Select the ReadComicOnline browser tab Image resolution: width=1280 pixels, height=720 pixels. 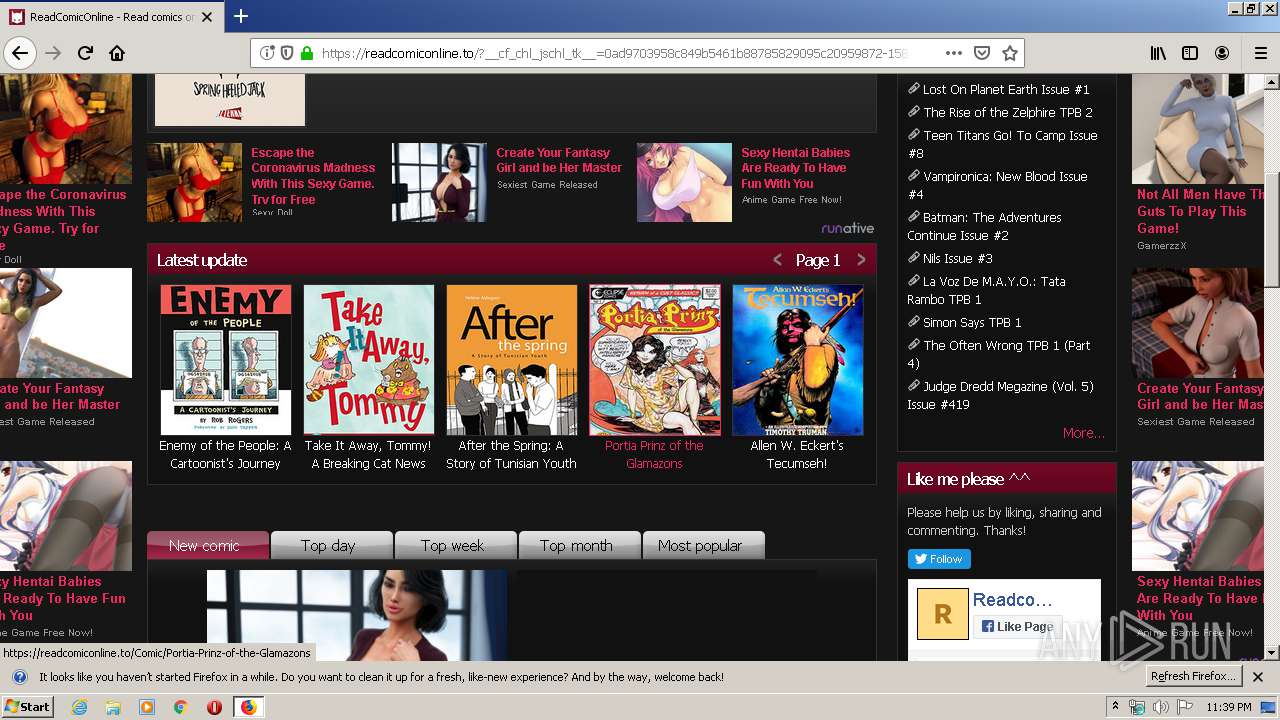coord(111,16)
